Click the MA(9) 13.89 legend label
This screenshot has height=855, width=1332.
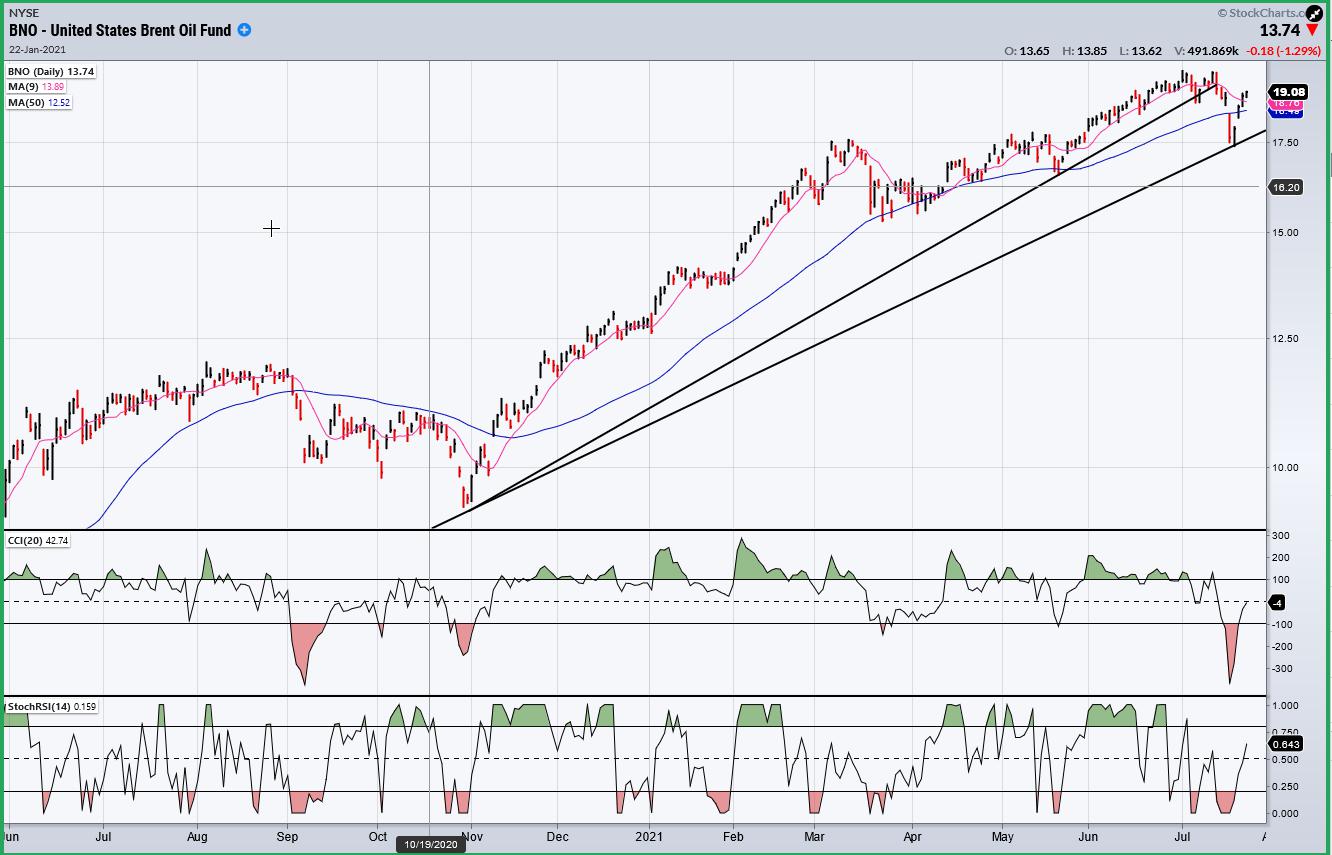coord(36,87)
